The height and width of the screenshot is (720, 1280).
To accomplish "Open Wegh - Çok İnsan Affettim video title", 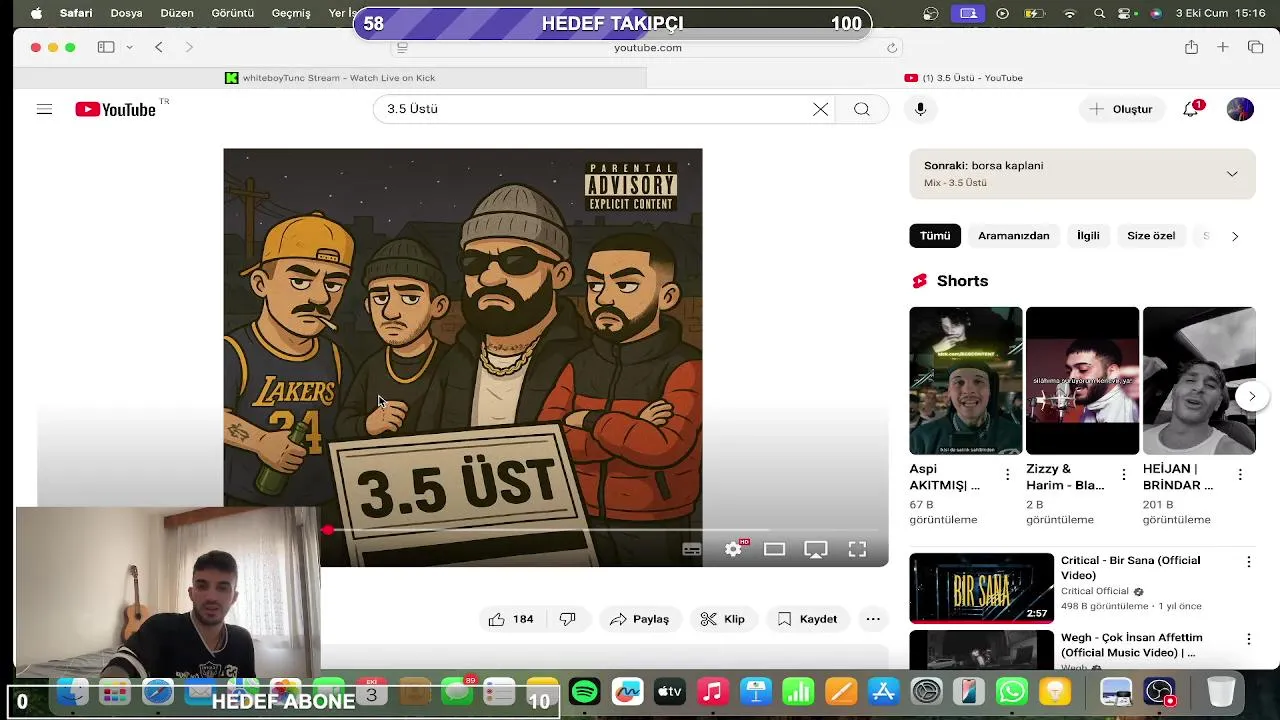I will pos(1132,645).
